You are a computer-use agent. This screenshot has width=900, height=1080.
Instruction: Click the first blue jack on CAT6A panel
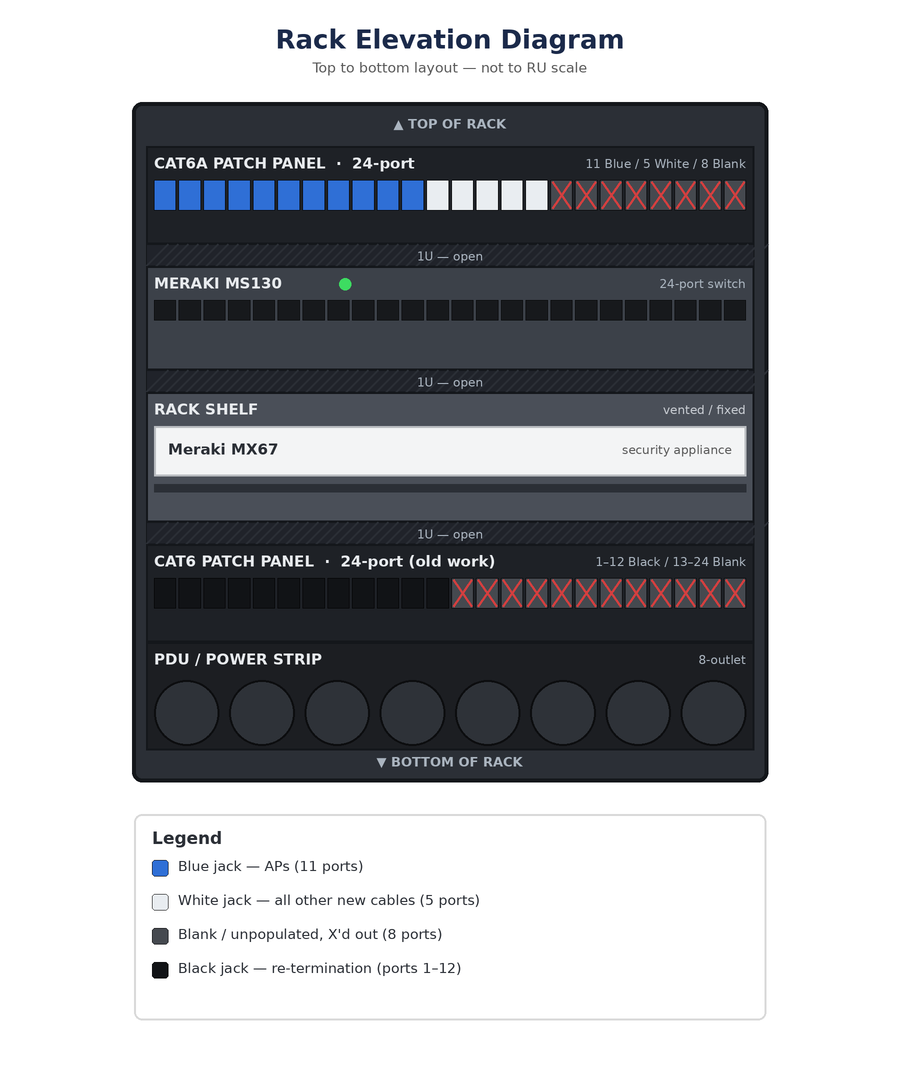tap(165, 196)
